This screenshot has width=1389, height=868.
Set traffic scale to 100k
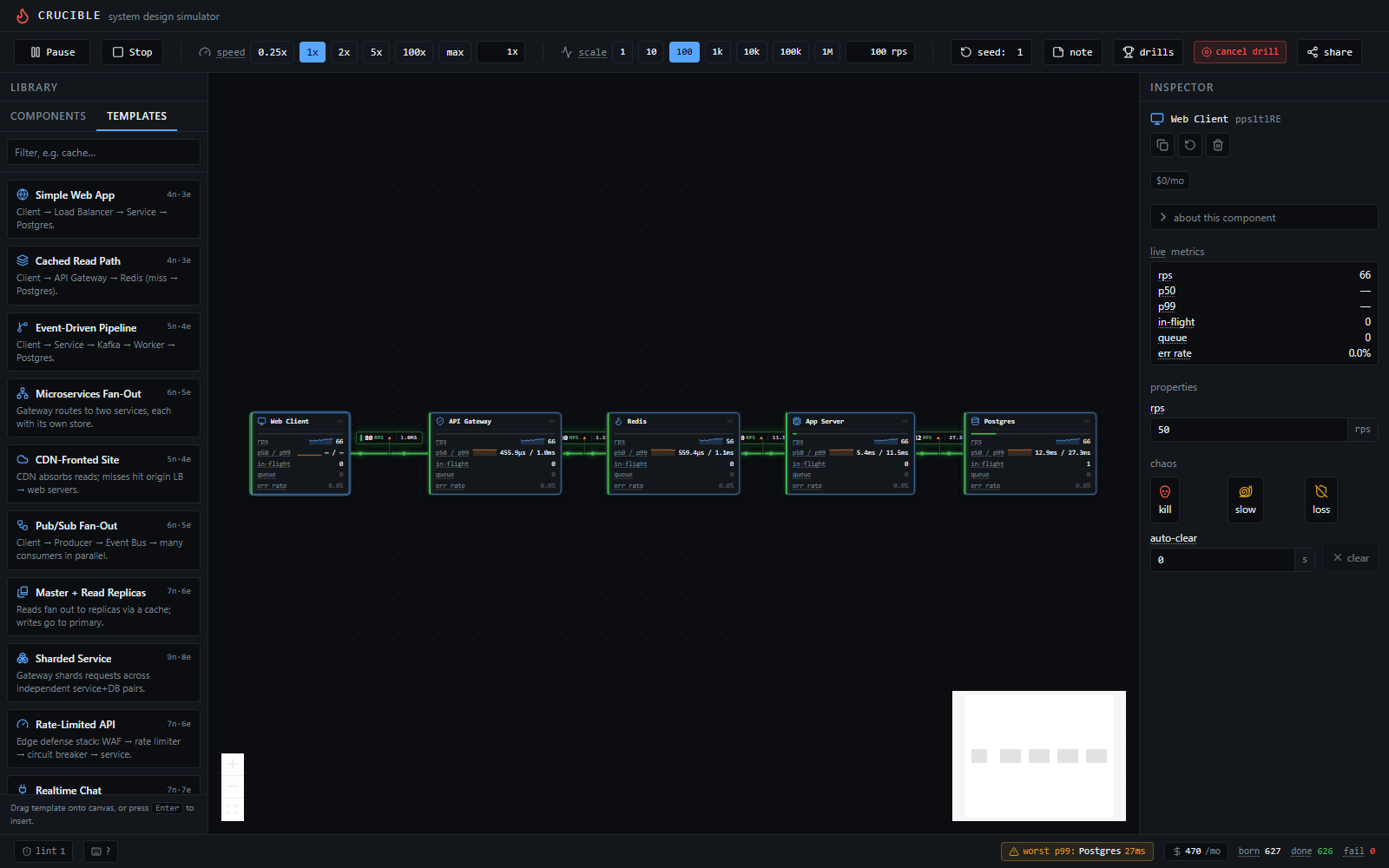[x=791, y=52]
